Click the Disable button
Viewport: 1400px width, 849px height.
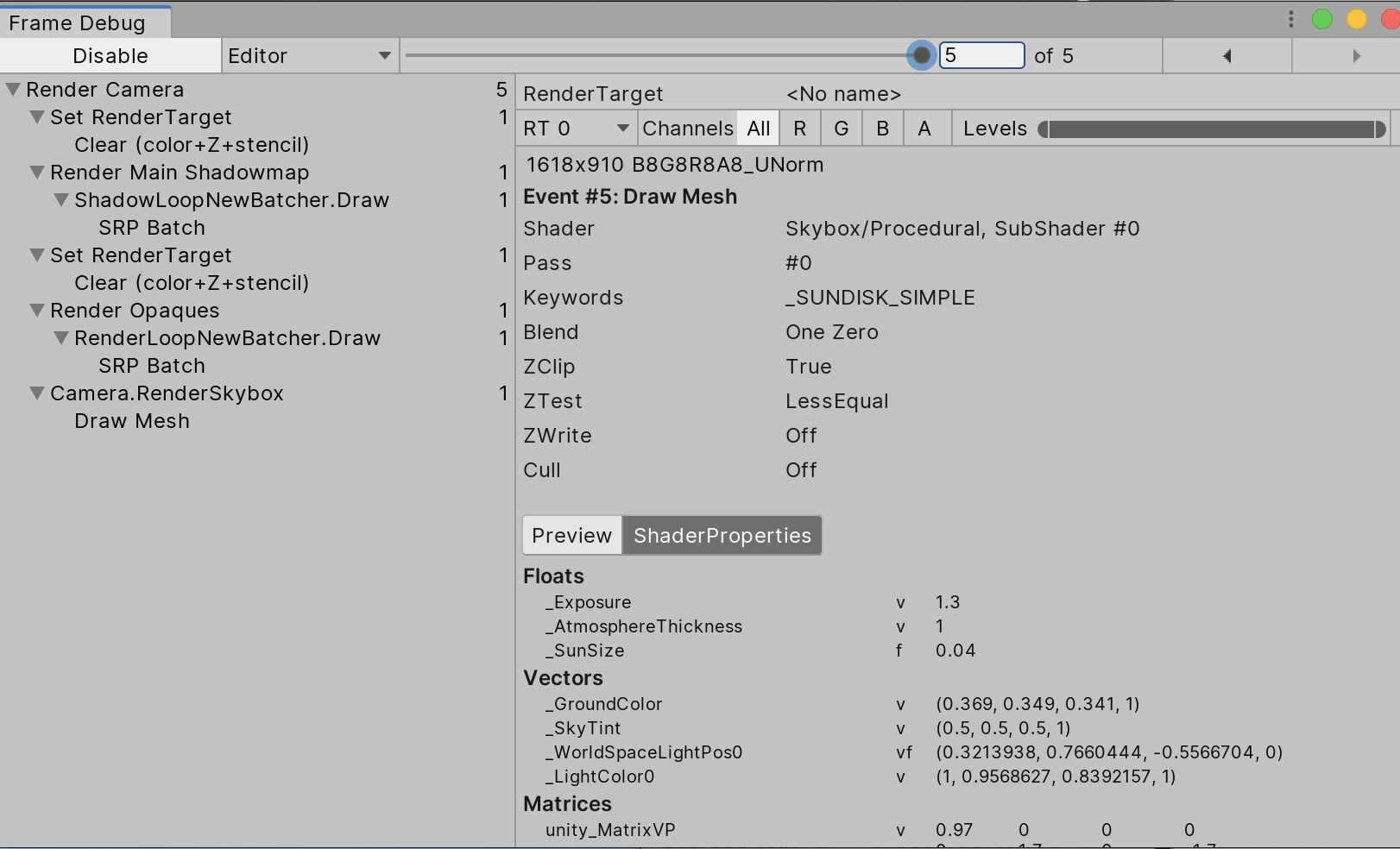(110, 55)
